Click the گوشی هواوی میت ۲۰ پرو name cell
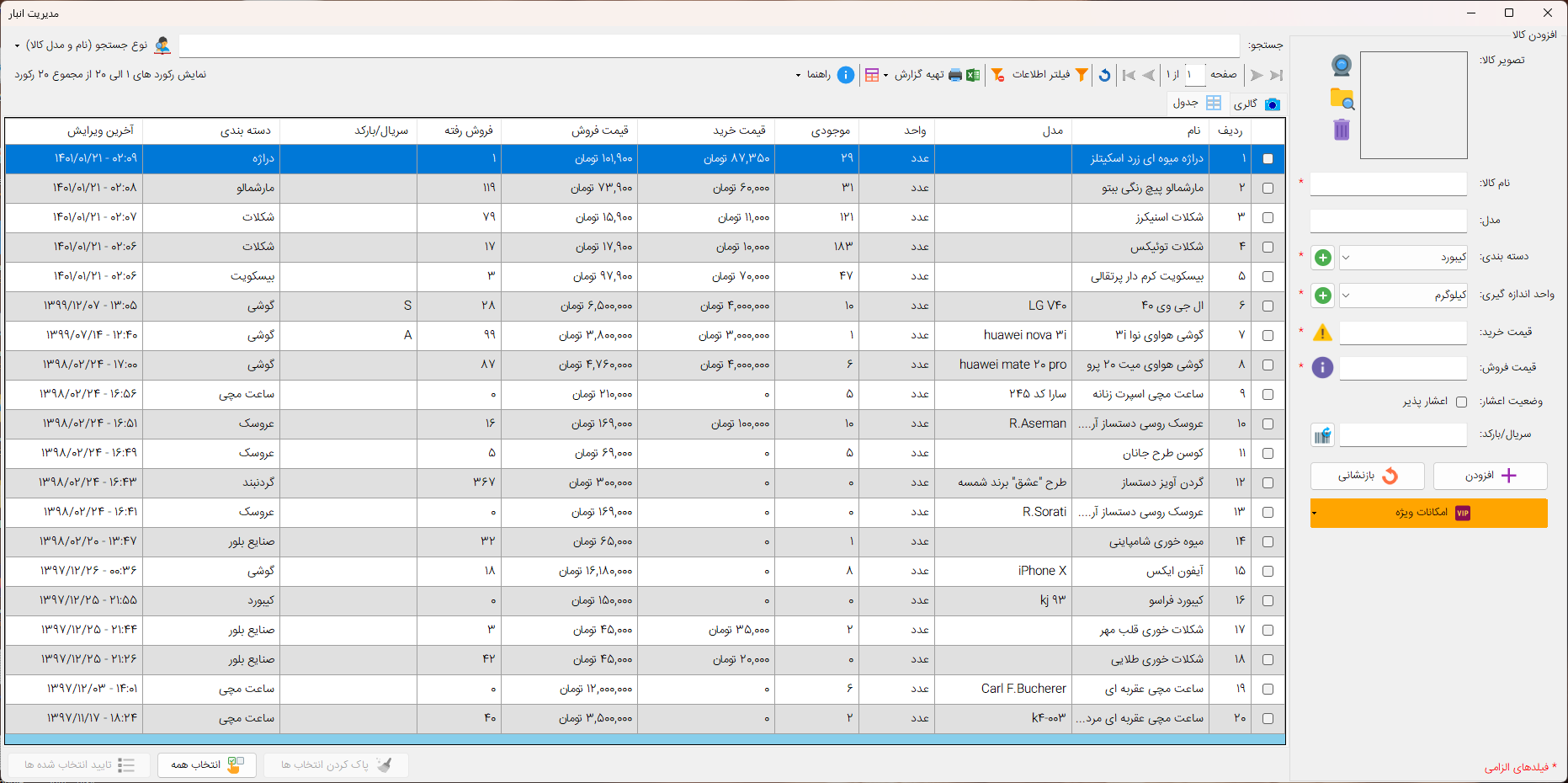1568x783 pixels. click(1140, 365)
